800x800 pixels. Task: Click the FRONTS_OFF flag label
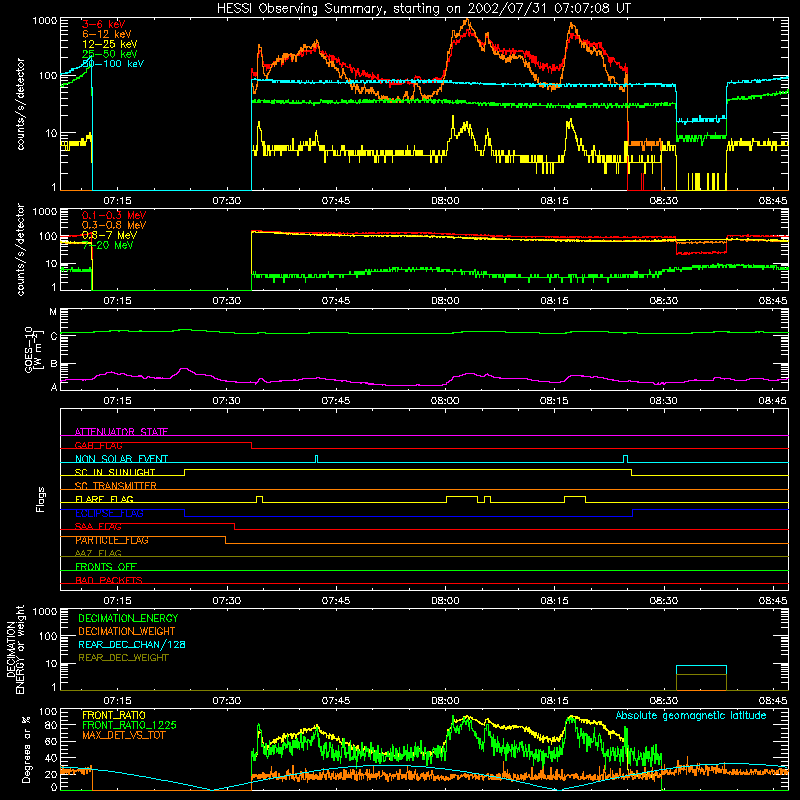click(x=106, y=567)
